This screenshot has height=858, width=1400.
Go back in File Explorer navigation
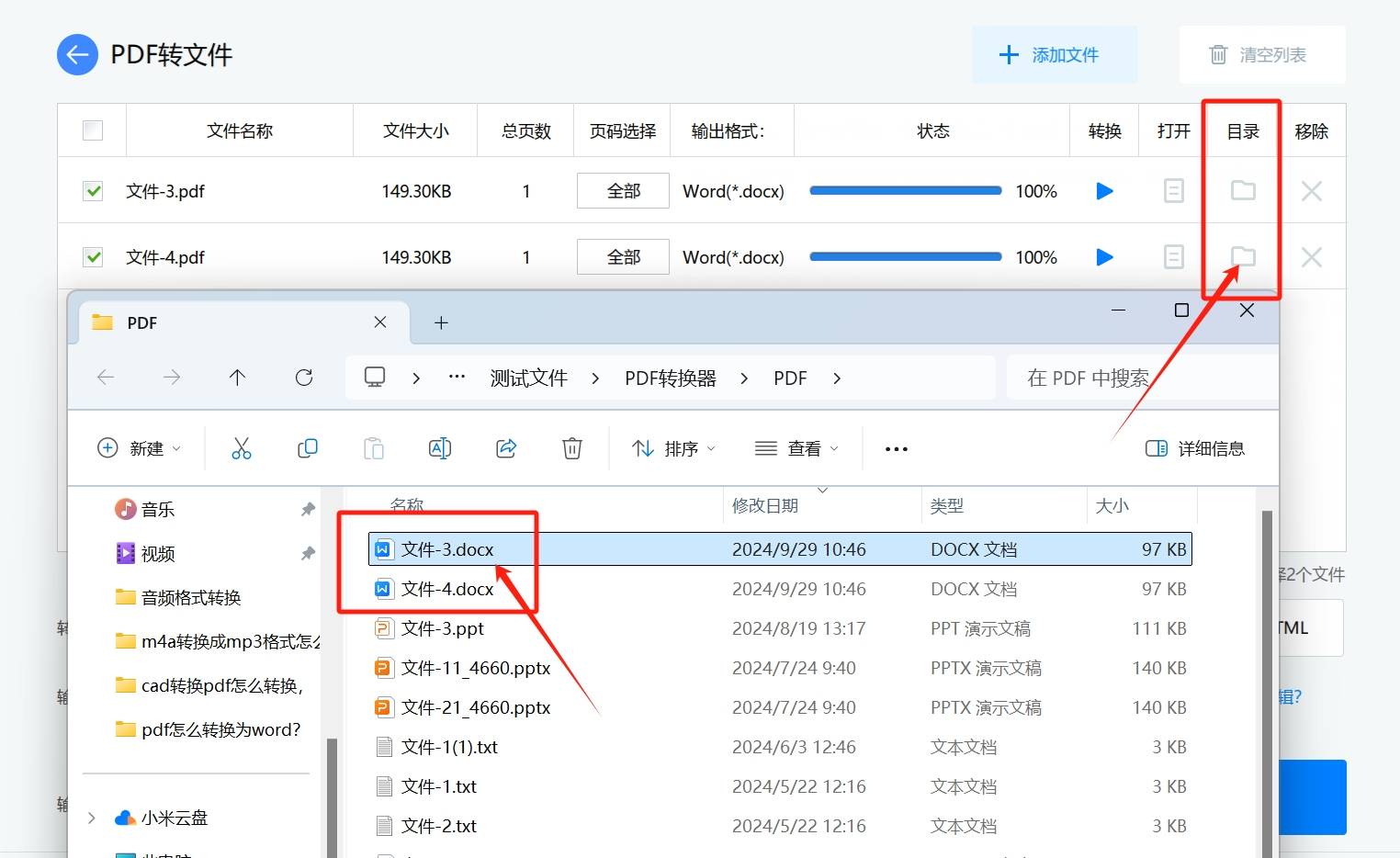click(x=106, y=378)
